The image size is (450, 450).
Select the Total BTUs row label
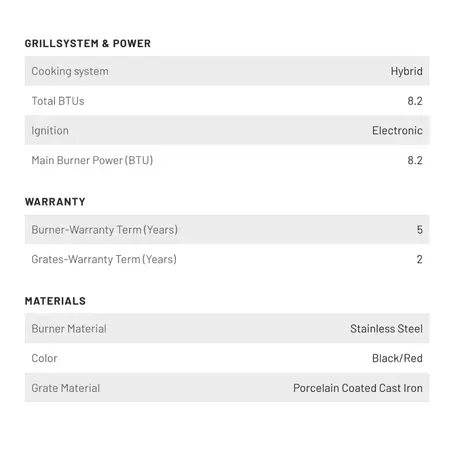point(58,101)
